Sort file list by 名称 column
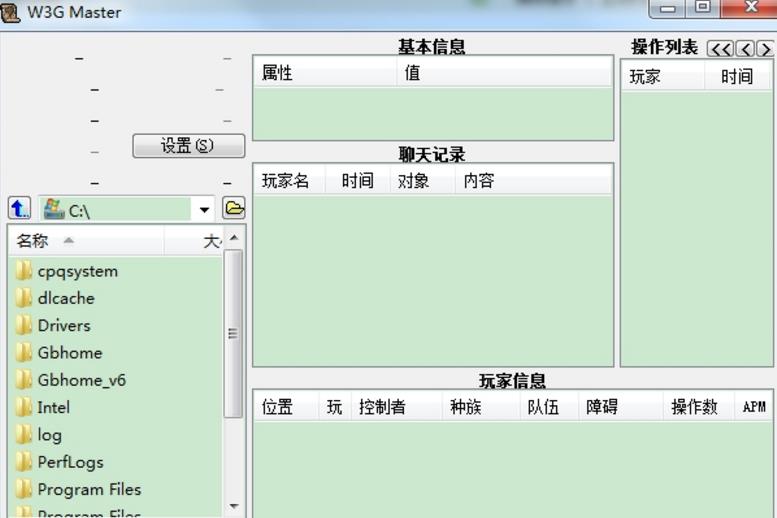The image size is (777, 518). pyautogui.click(x=86, y=241)
